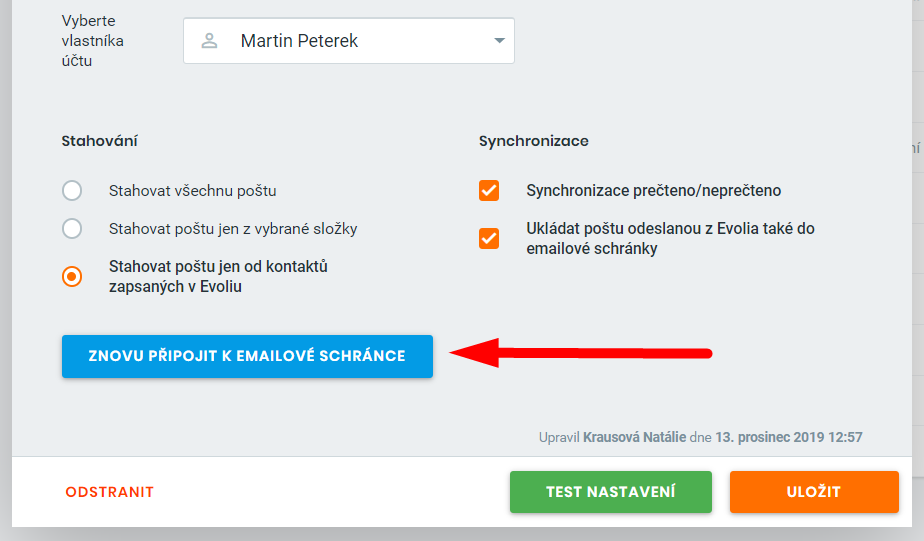Click the Stahovat všechnu poštu label text
924x541 pixels.
pyautogui.click(x=193, y=191)
